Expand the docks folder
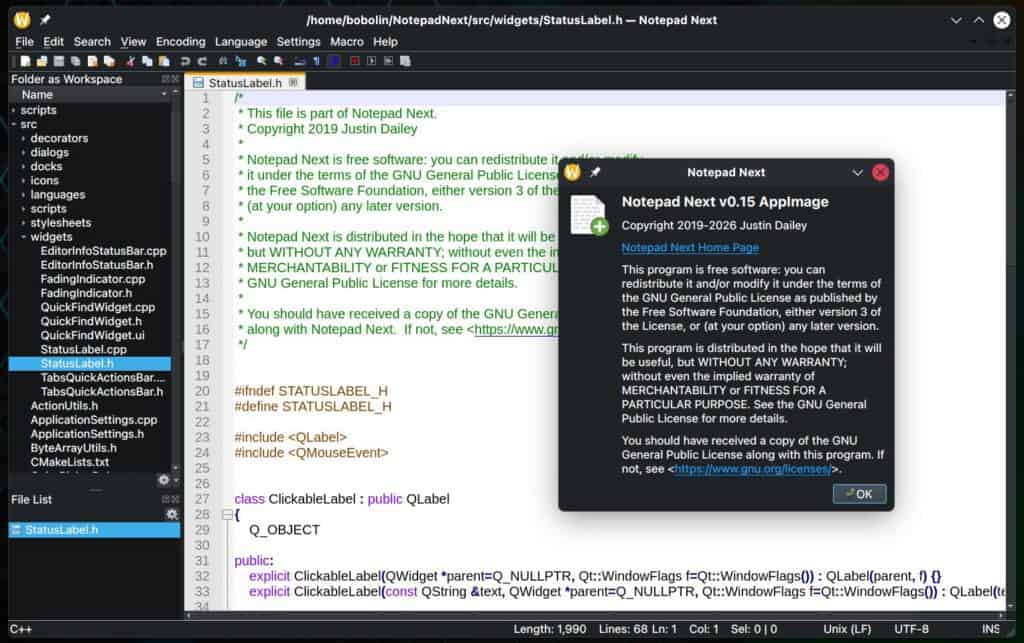The height and width of the screenshot is (643, 1024). tap(24, 166)
